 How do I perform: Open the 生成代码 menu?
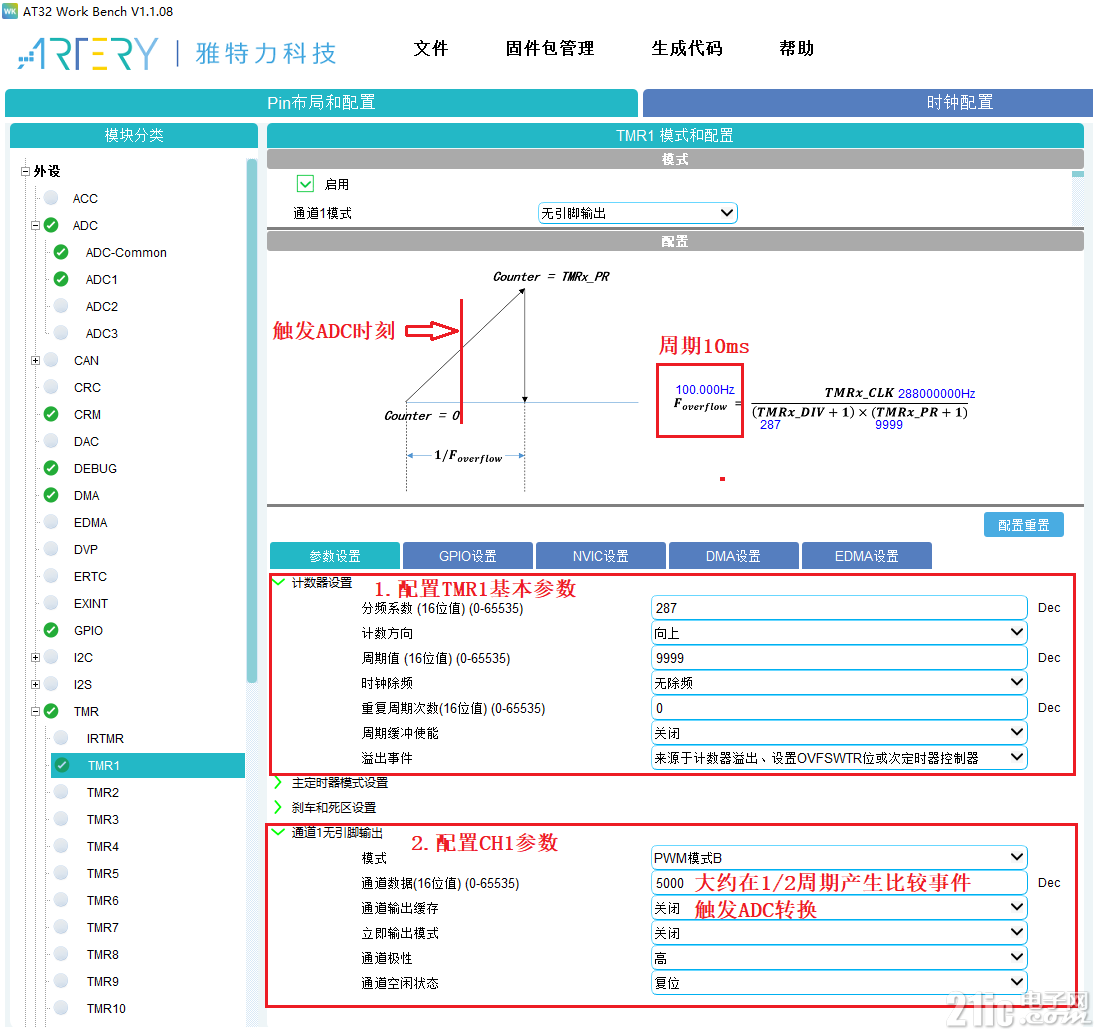687,48
